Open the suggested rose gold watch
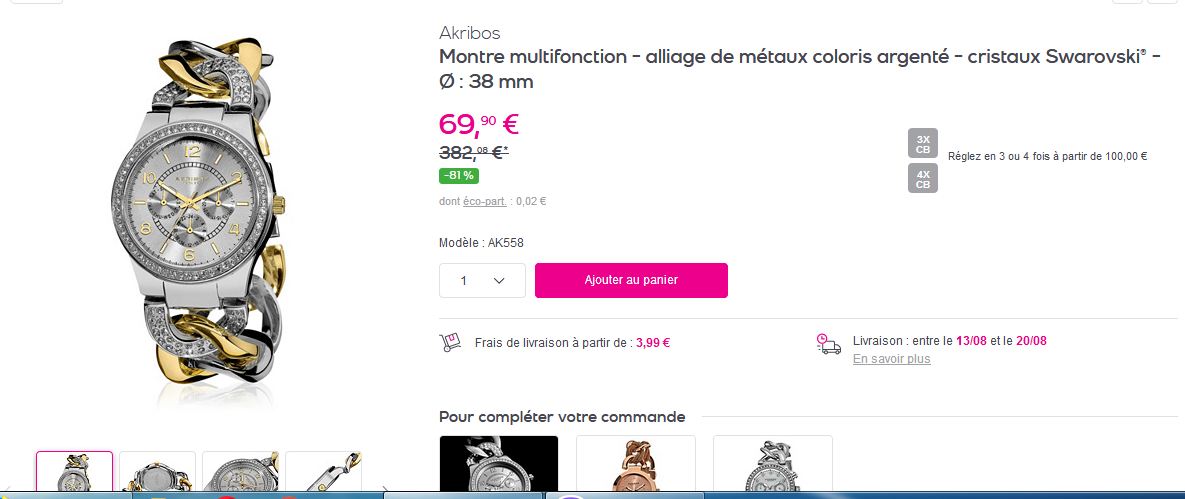Viewport: 1185px width, 499px height. pos(636,465)
